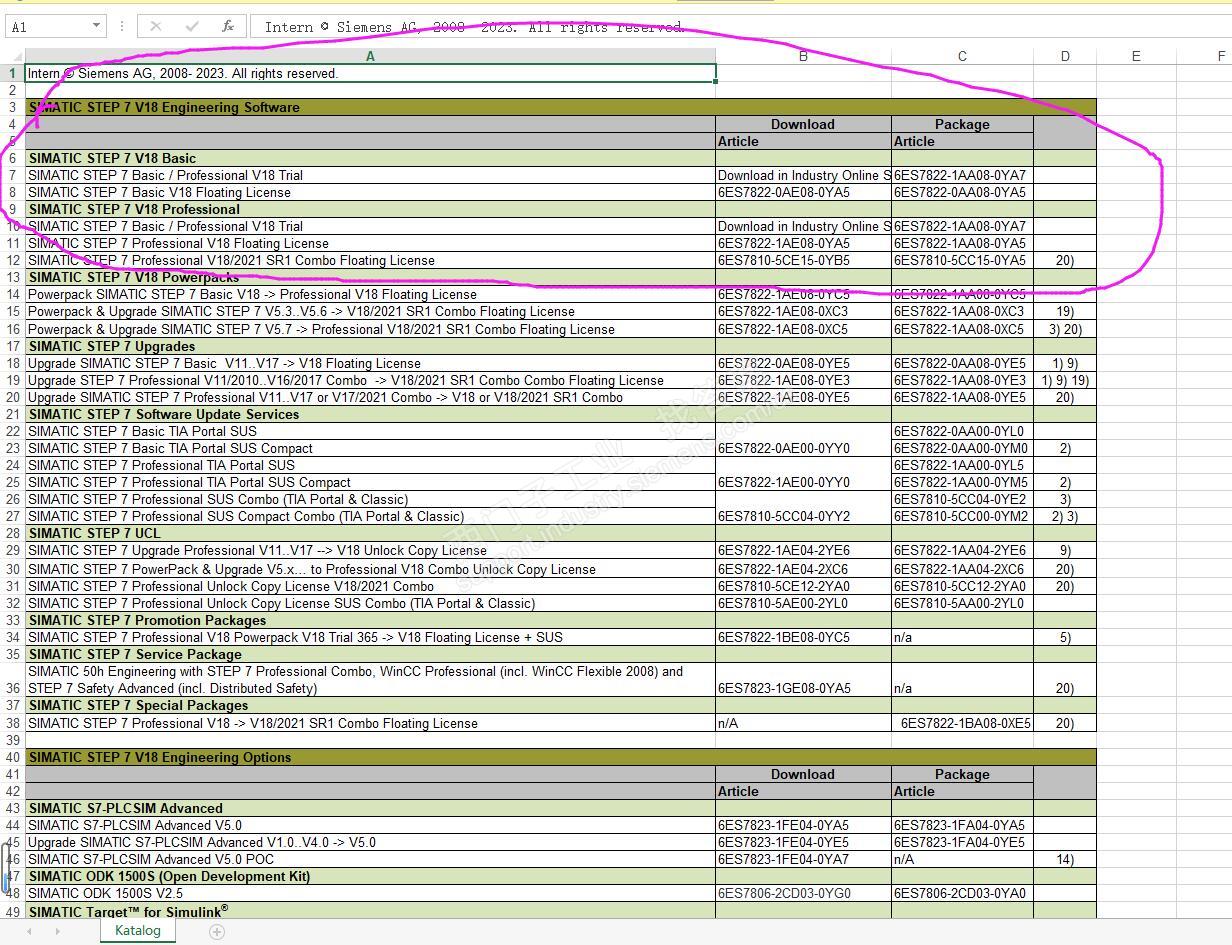Select cell '6ES7810-5CC04-0YE2'
Image resolution: width=1232 pixels, height=945 pixels.
[962, 499]
